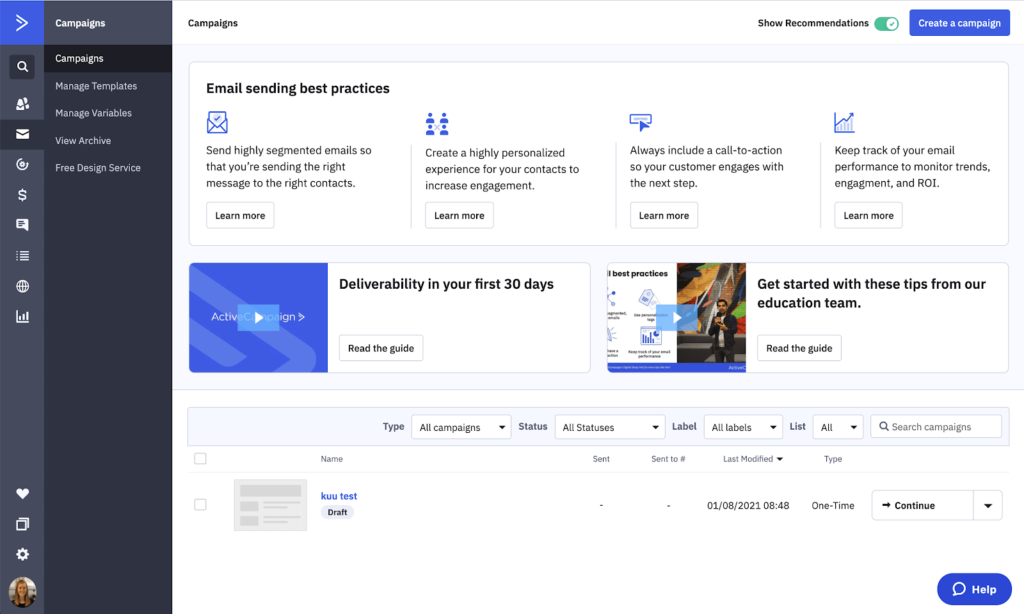Viewport: 1024px width, 614px height.
Task: Open Reports using the bar chart icon
Action: [x=22, y=317]
